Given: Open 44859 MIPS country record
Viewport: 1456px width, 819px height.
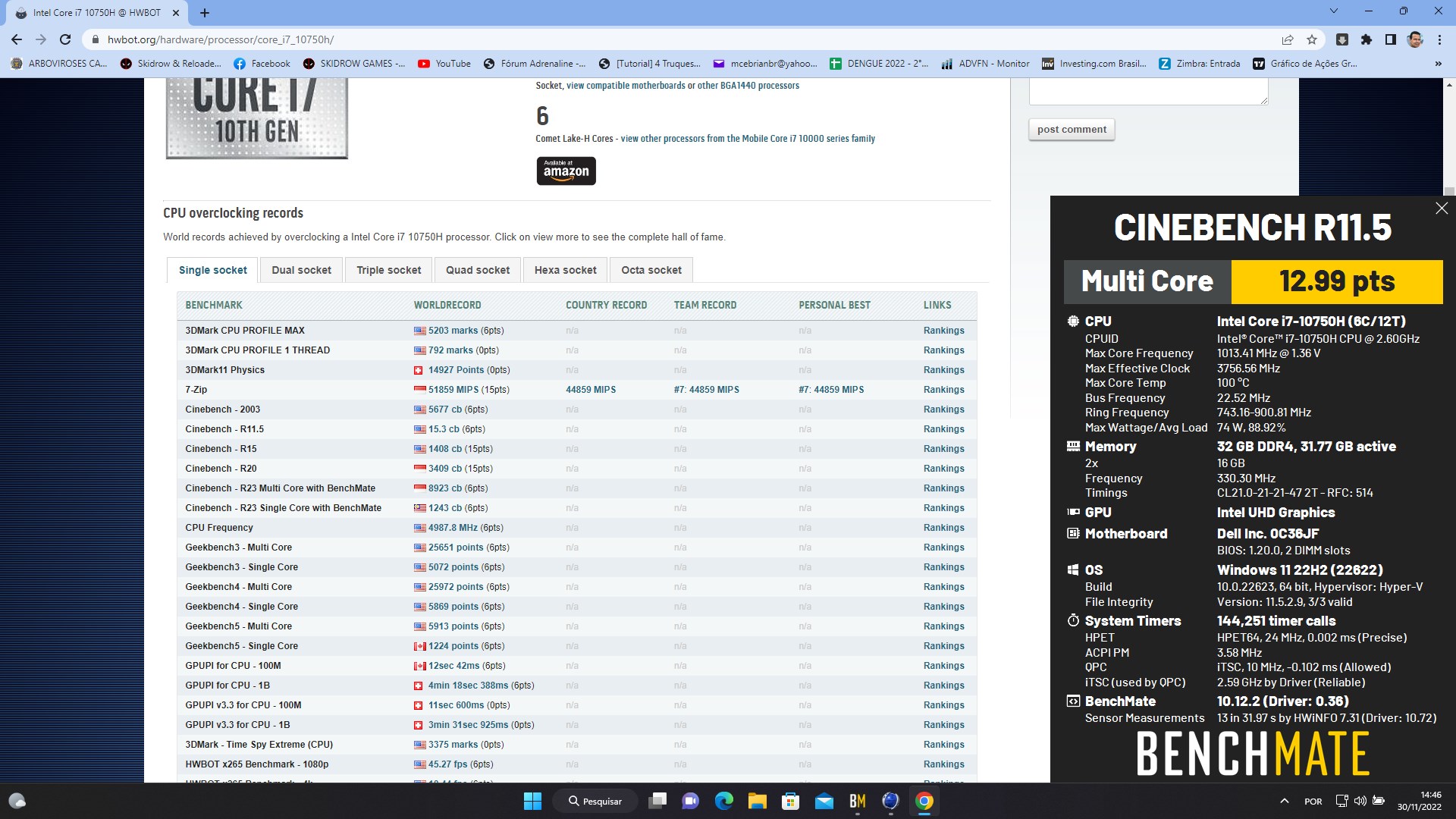Looking at the screenshot, I should pyautogui.click(x=591, y=390).
